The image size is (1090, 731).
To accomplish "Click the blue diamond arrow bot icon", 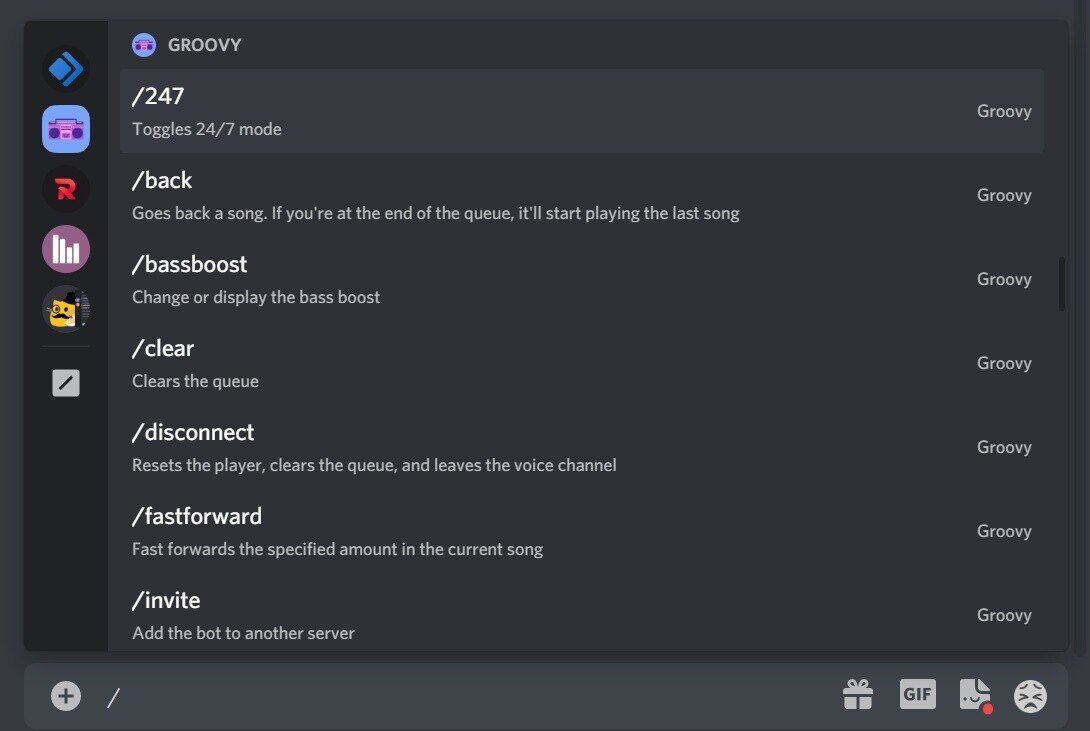I will [x=64, y=69].
